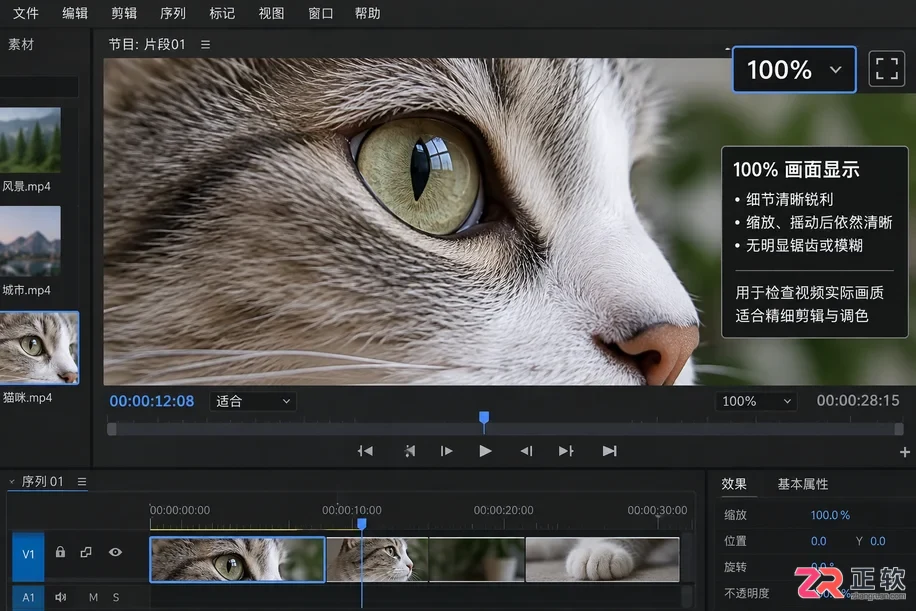
Task: Click the Play button in transport controls
Action: click(485, 451)
